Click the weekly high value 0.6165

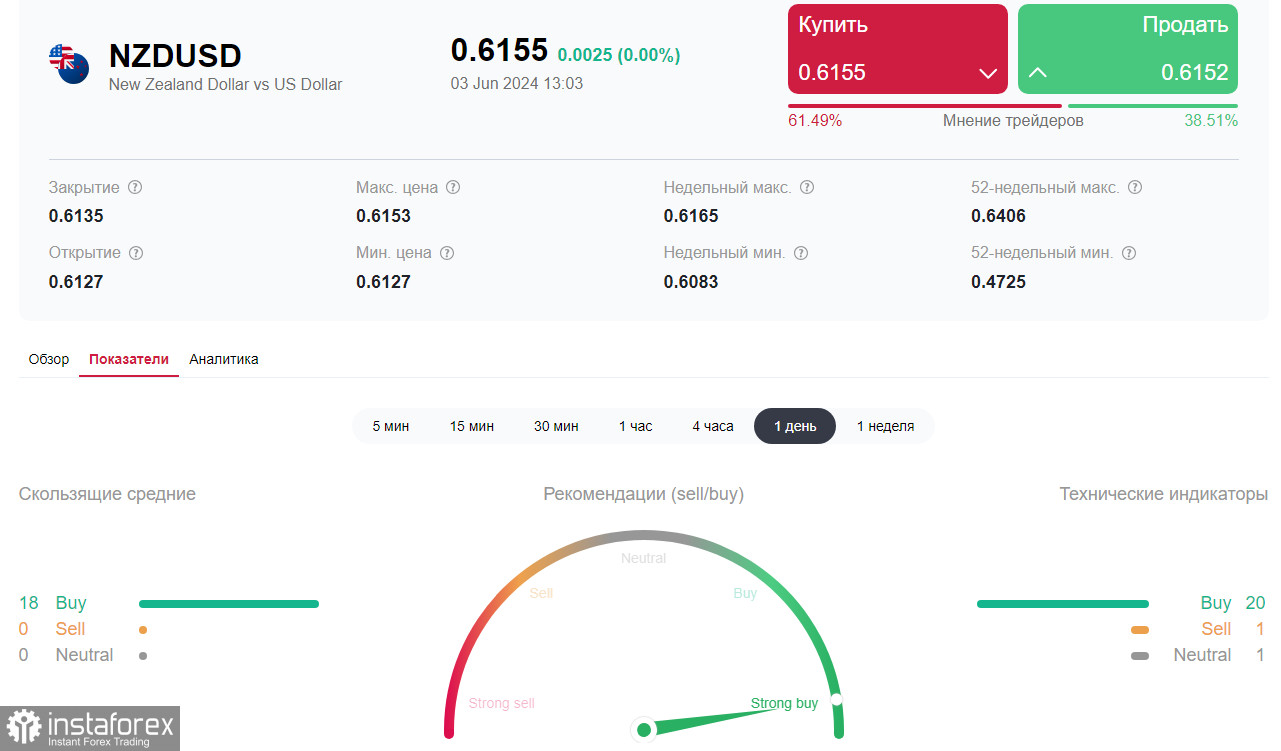691,216
